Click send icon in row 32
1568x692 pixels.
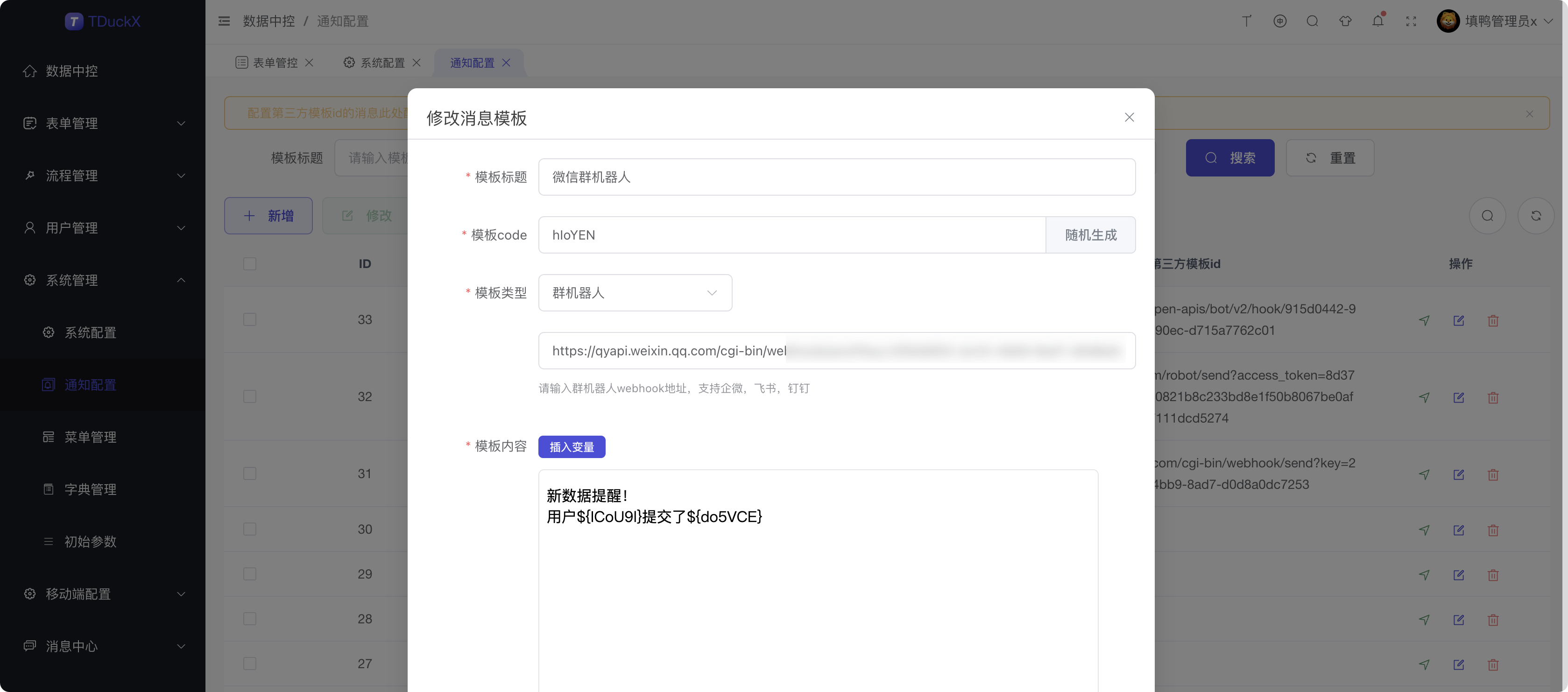[1423, 397]
